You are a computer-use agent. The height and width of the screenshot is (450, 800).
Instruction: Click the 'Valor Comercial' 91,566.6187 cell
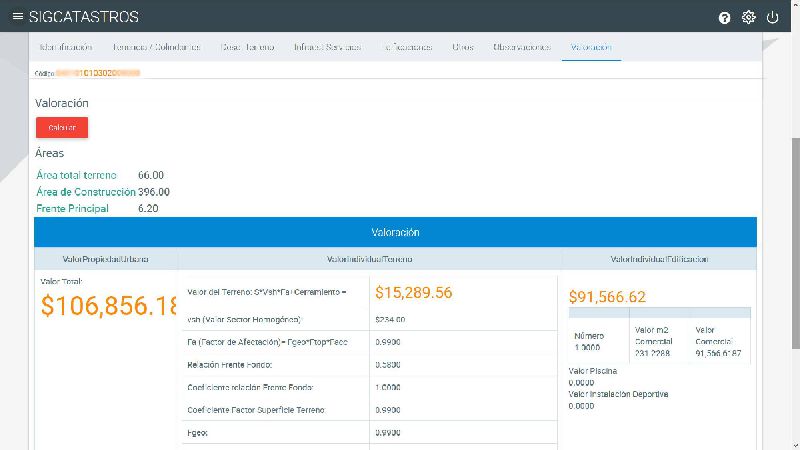(x=718, y=341)
